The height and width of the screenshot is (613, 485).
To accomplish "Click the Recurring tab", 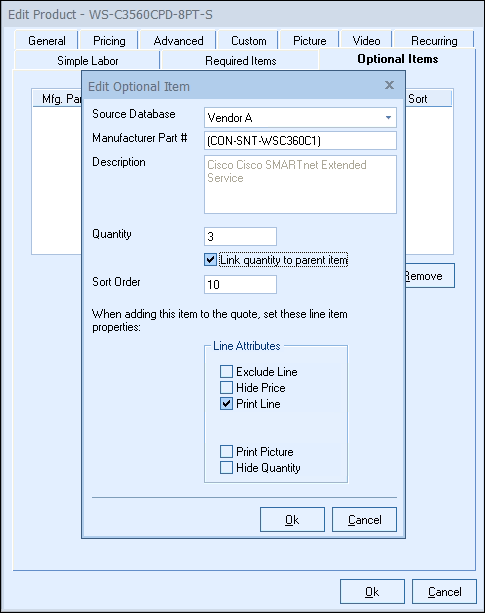I will click(434, 41).
